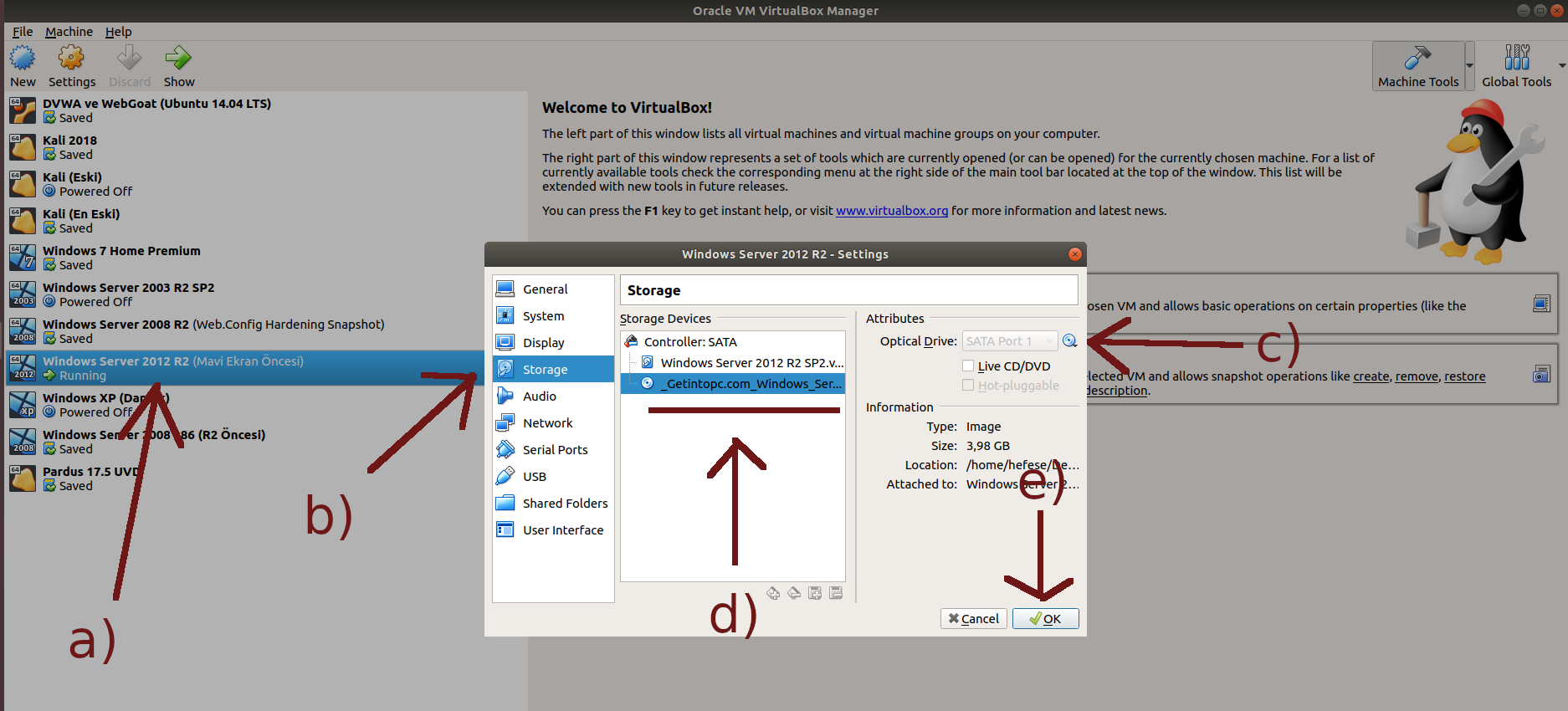Select the Serial Ports settings category
The width and height of the screenshot is (1568, 711).
[553, 449]
